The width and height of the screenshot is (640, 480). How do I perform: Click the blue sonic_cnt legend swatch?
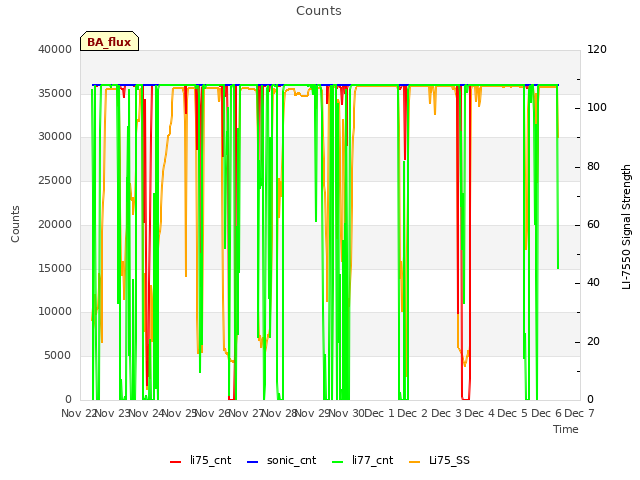pos(253,462)
